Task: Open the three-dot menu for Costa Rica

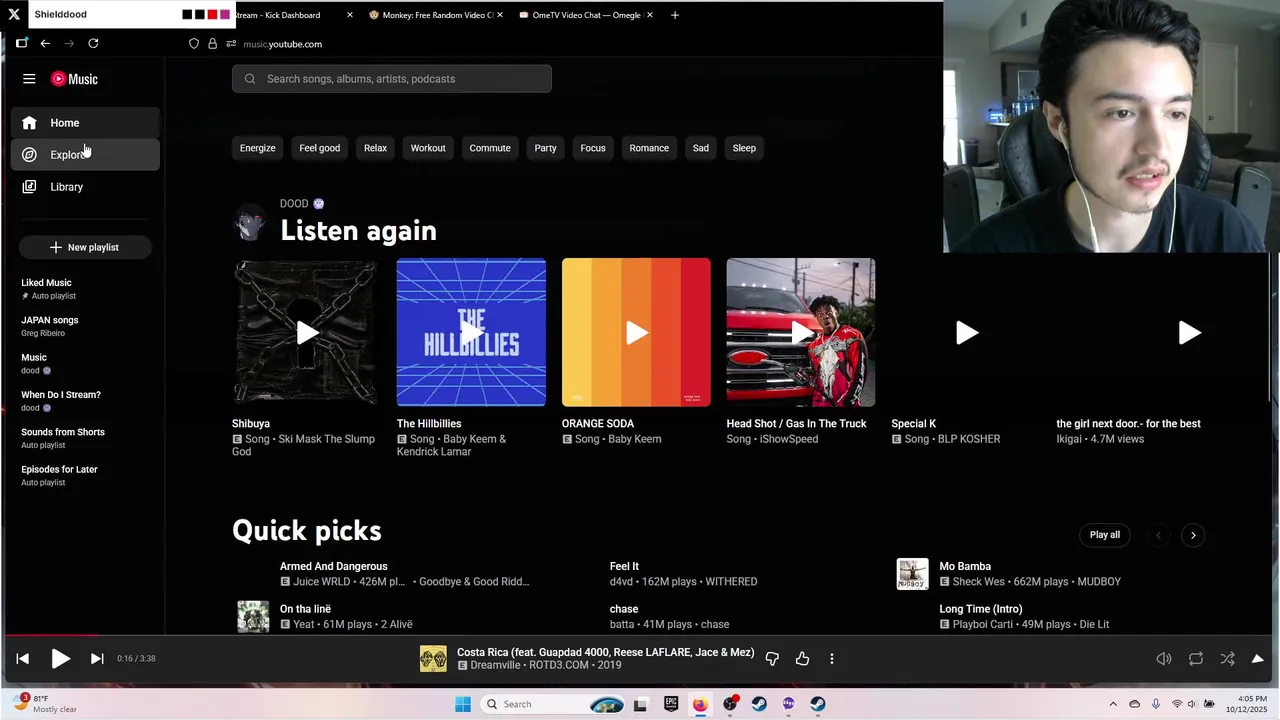Action: click(x=832, y=658)
